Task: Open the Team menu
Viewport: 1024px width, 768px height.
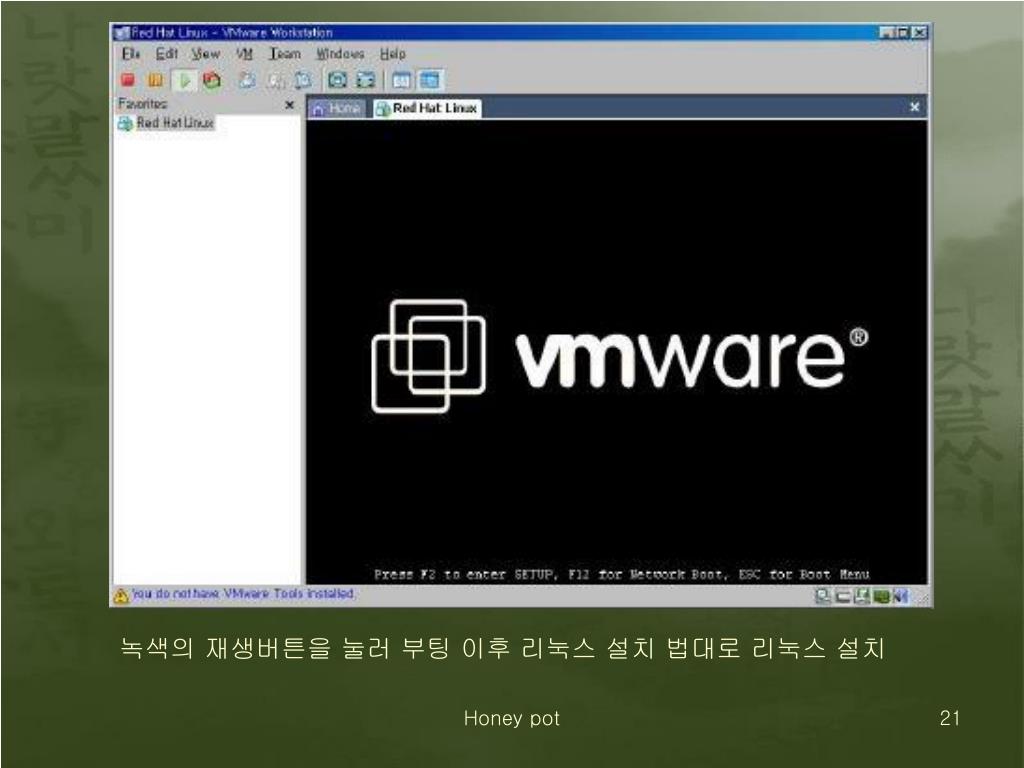Action: tap(284, 54)
